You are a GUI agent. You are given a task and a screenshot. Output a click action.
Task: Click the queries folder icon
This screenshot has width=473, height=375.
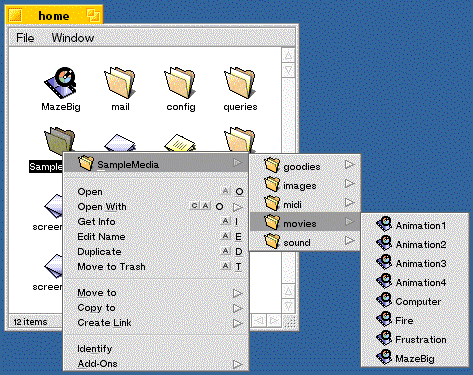tap(240, 83)
